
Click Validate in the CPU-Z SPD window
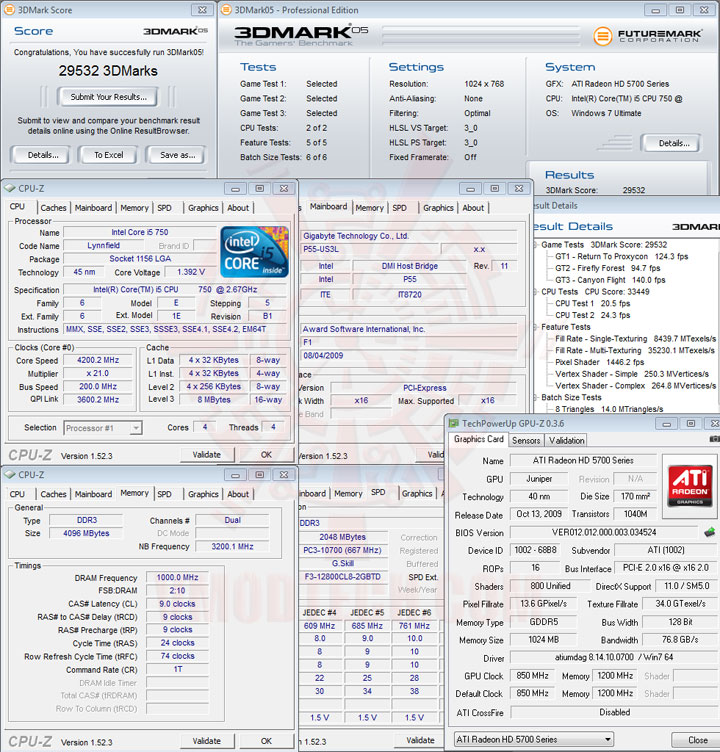420,740
